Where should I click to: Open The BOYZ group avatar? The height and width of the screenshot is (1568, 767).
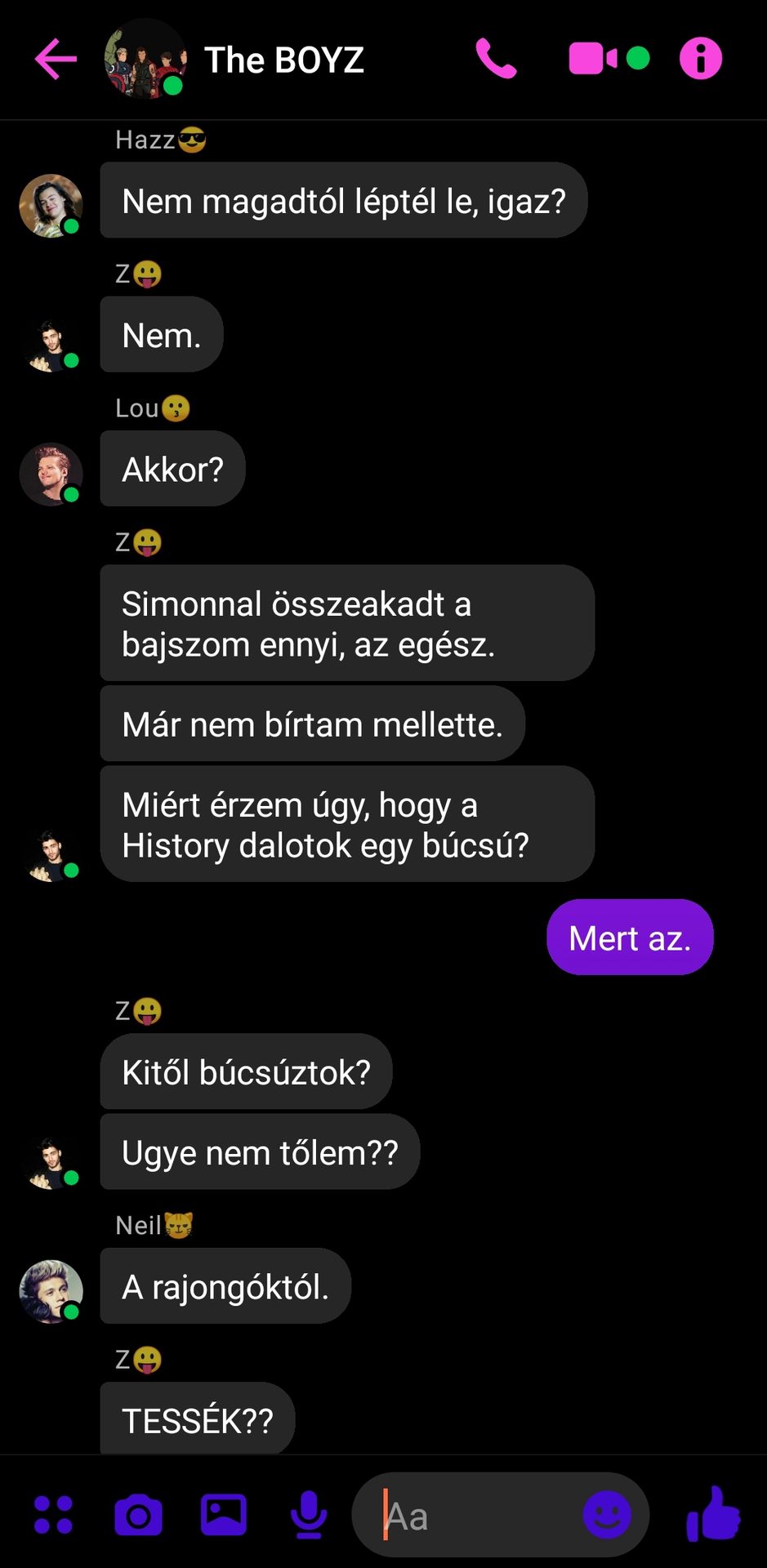point(145,59)
